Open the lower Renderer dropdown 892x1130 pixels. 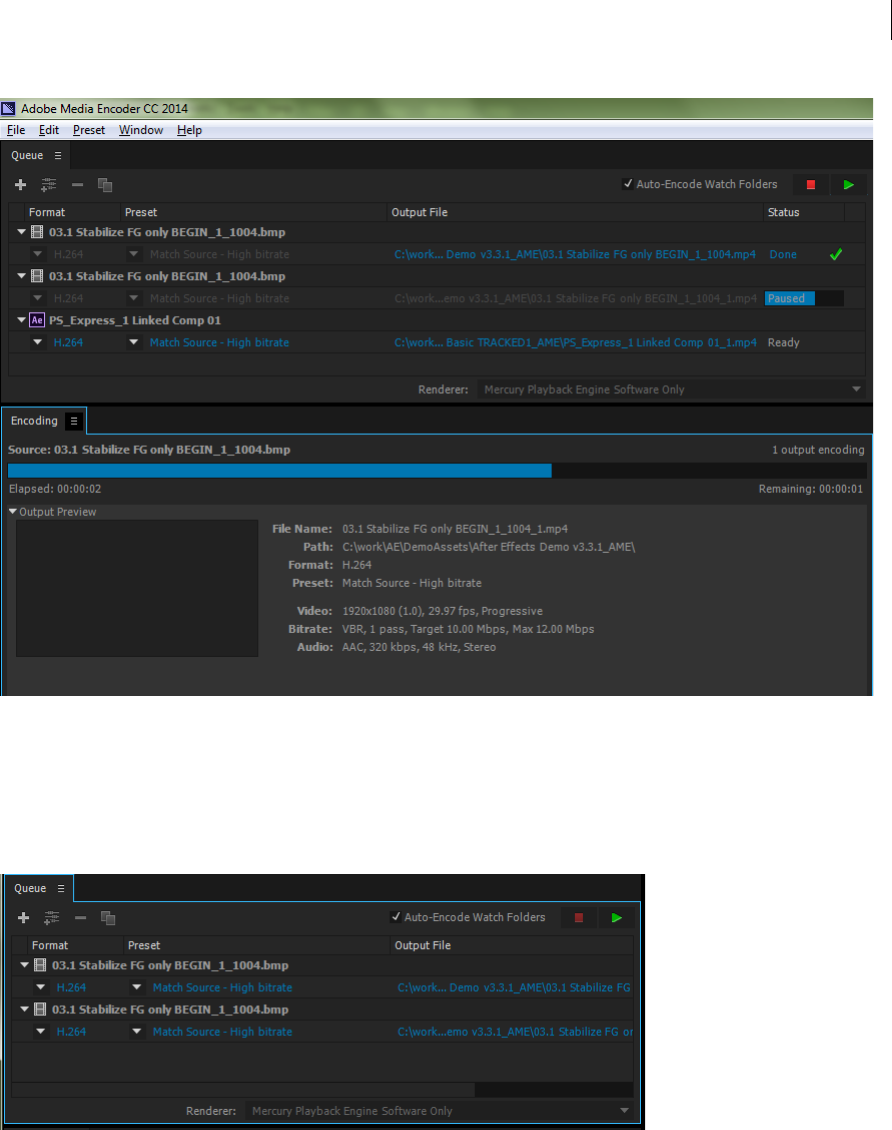439,1111
